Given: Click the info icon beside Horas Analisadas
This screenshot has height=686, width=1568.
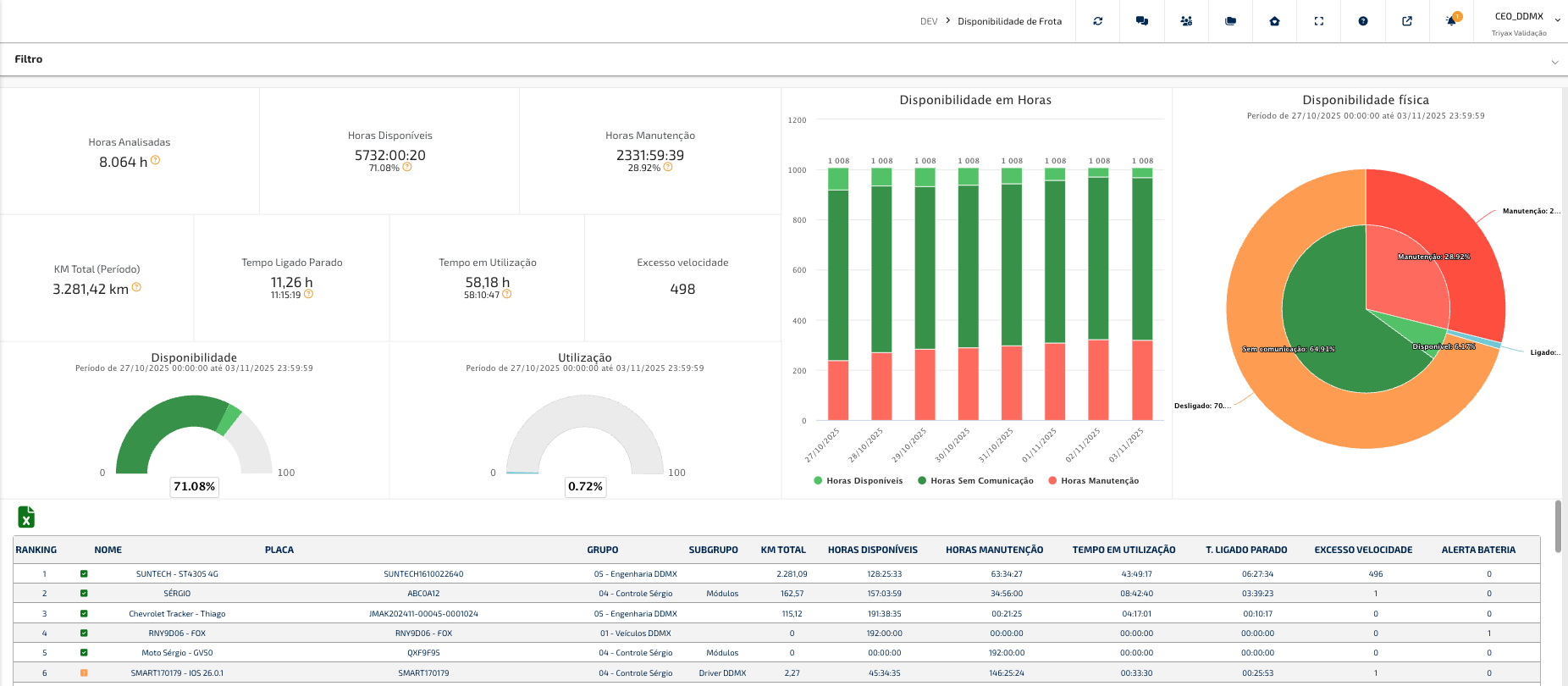Looking at the screenshot, I should 156,160.
